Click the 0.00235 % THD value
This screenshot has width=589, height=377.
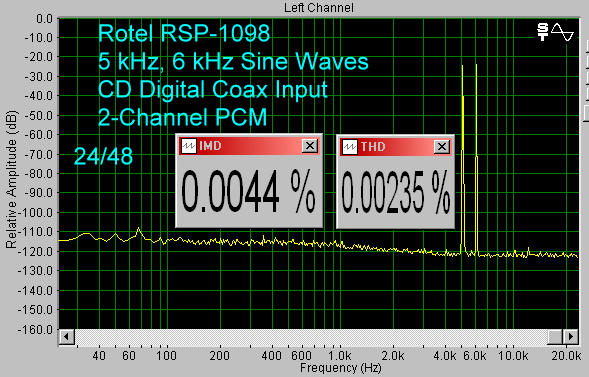click(x=396, y=192)
